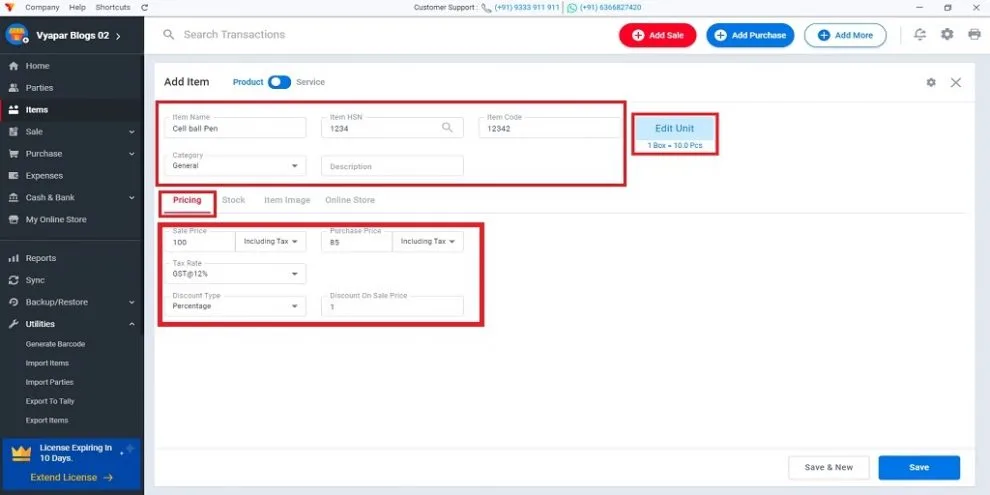Click the Item Name field
This screenshot has height=495, width=990.
235,128
